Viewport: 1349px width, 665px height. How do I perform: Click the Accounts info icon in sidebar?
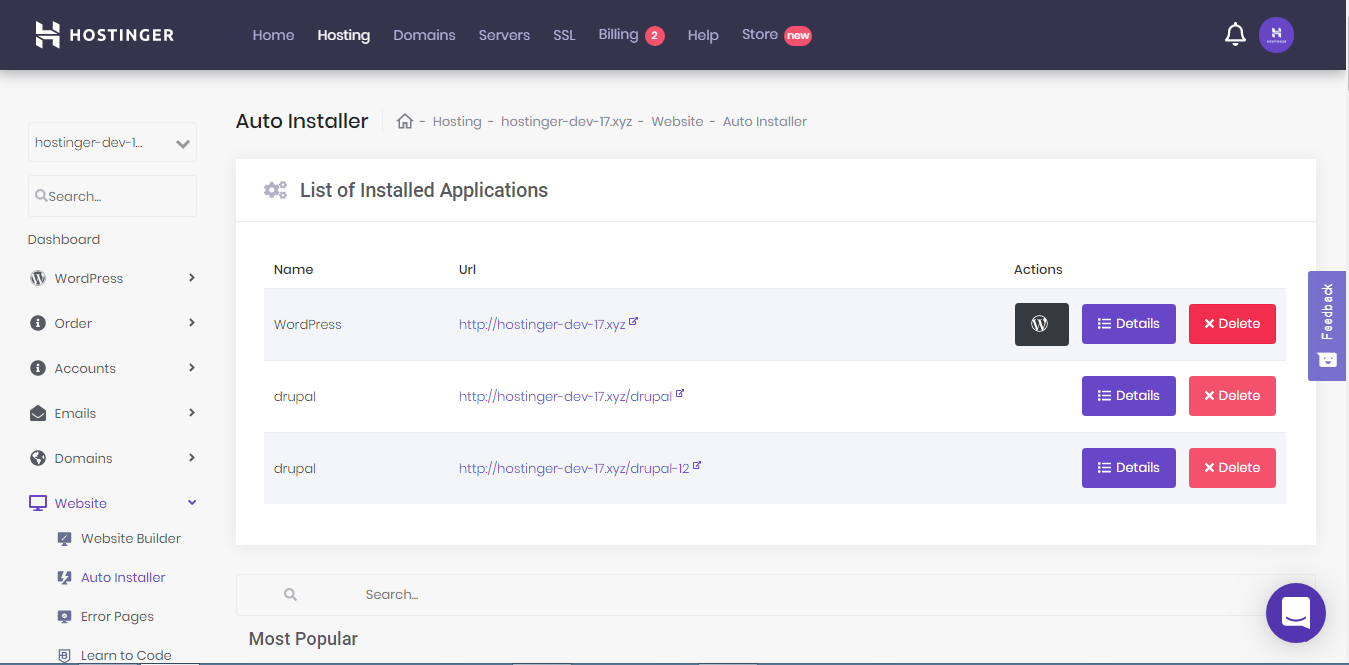click(x=38, y=368)
